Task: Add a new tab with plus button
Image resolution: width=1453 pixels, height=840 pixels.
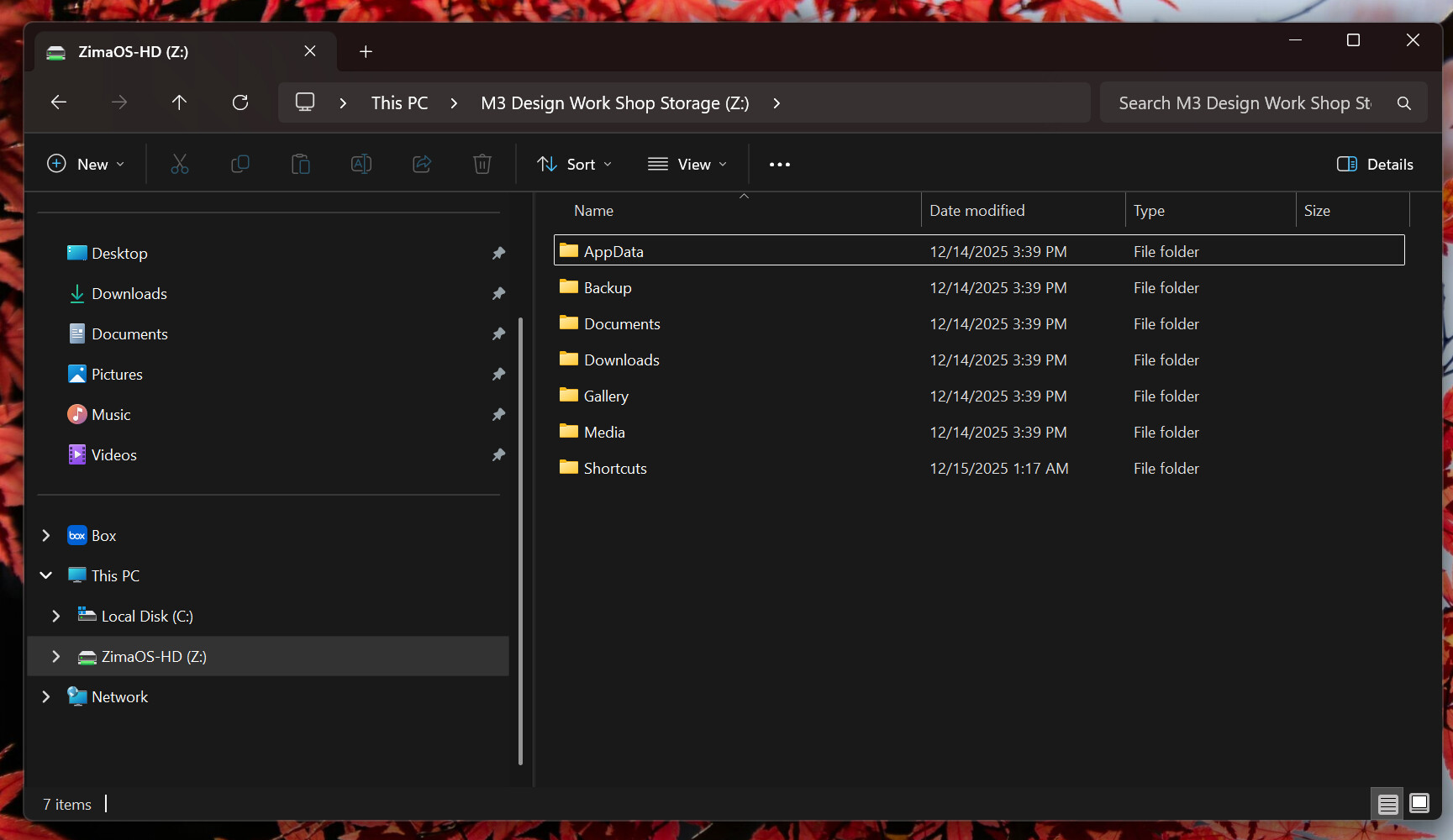Action: (366, 51)
